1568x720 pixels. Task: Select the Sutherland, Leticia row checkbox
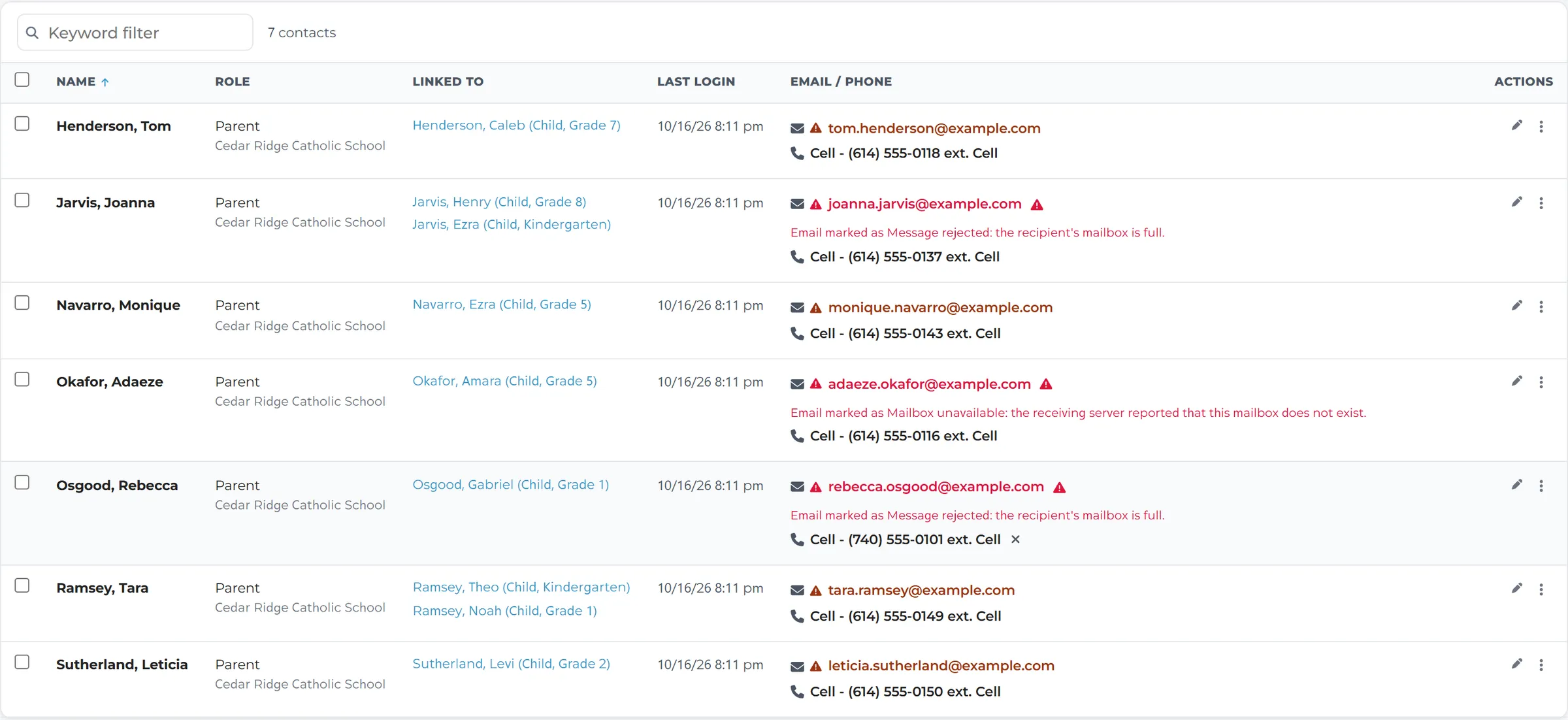click(x=22, y=662)
